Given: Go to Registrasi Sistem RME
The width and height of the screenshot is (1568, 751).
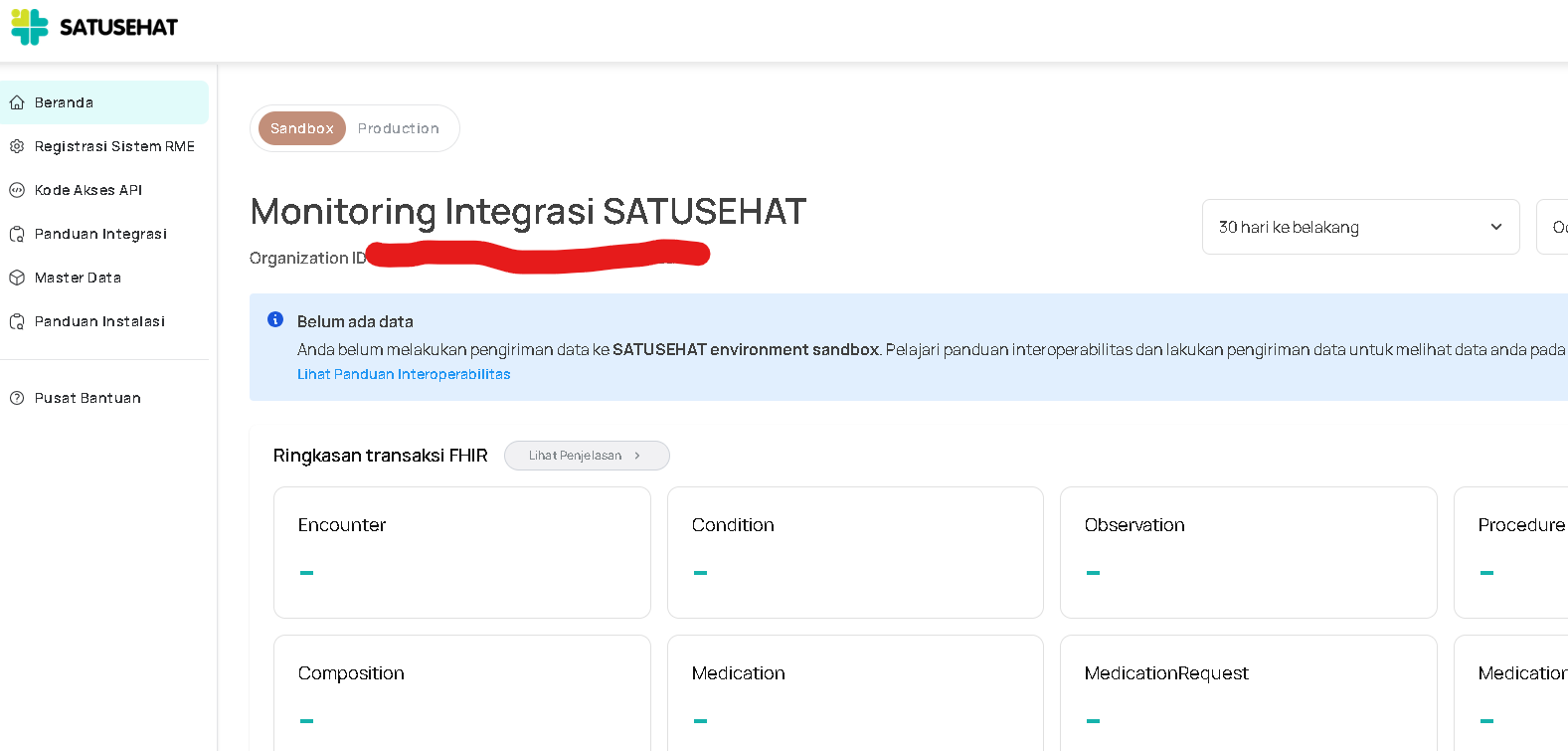Looking at the screenshot, I should (x=104, y=146).
